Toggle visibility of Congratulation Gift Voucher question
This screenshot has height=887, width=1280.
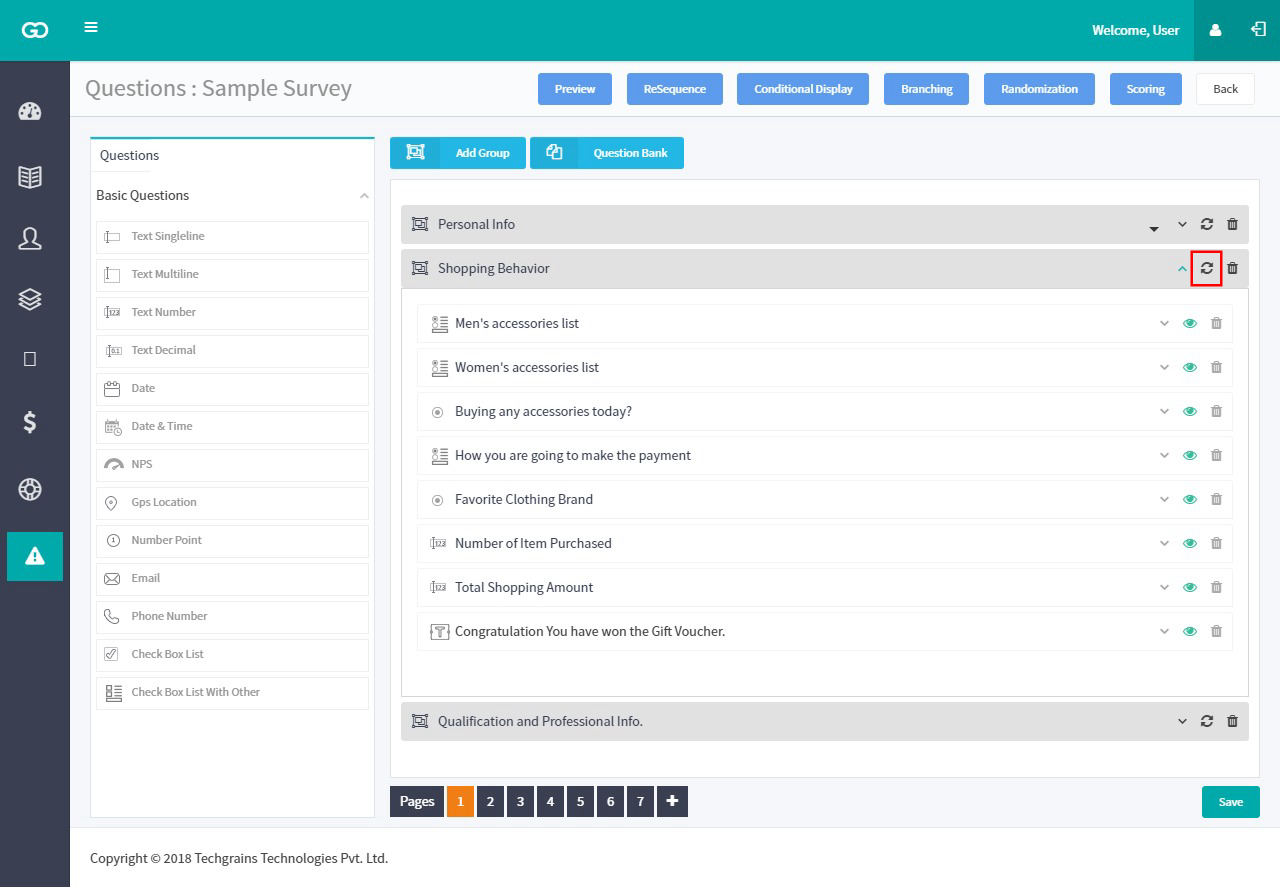coord(1190,631)
